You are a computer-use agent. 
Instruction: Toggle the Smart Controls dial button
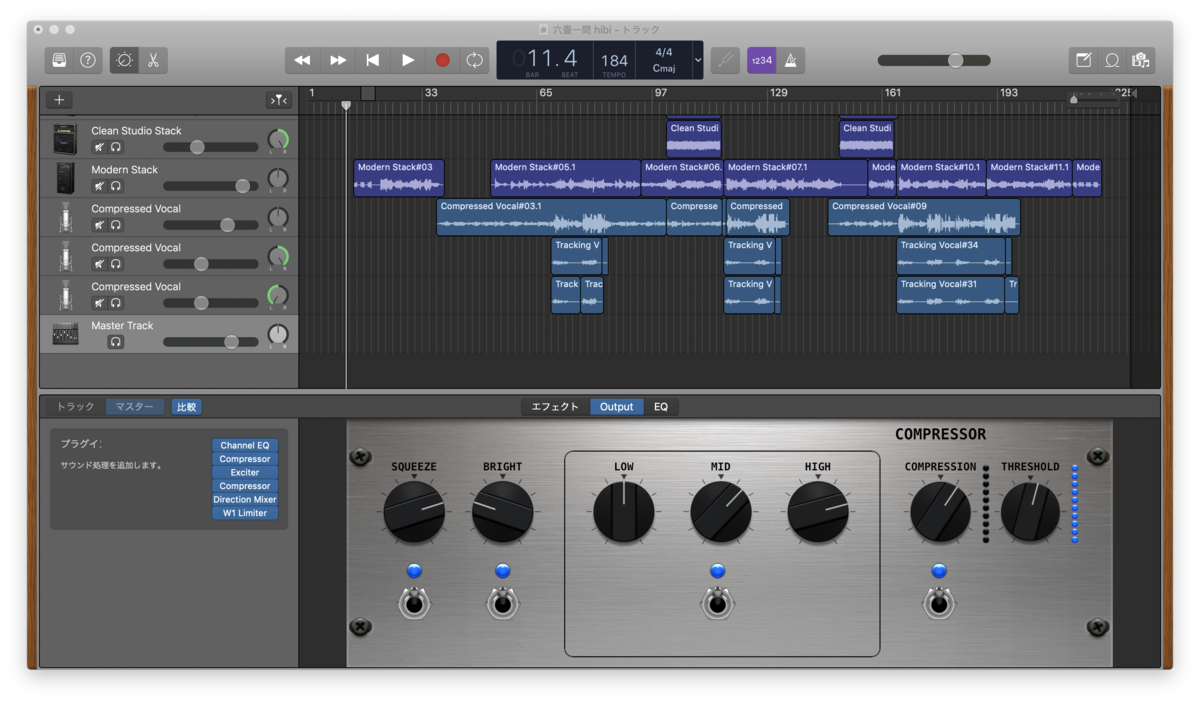click(x=124, y=60)
